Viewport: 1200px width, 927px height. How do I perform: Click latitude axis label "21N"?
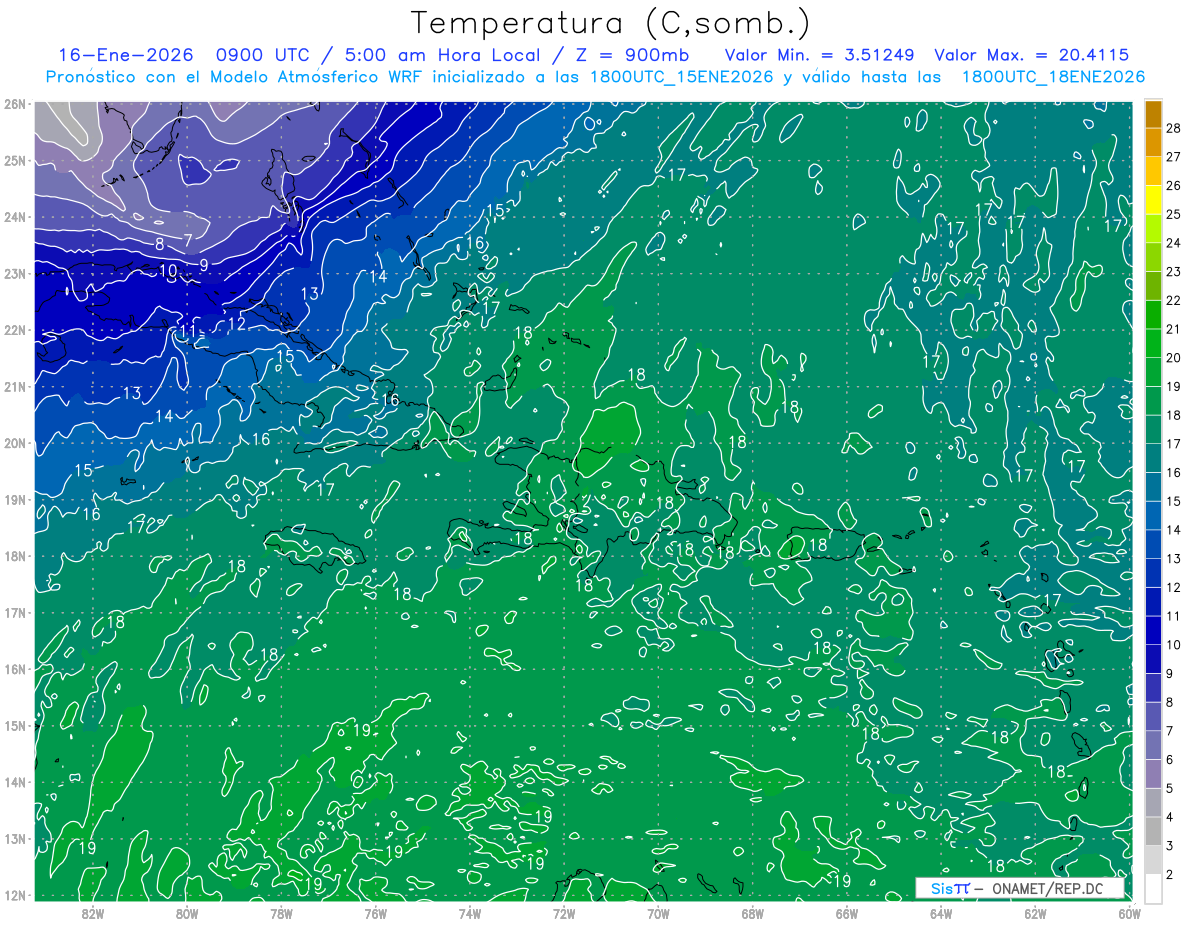tap(14, 386)
